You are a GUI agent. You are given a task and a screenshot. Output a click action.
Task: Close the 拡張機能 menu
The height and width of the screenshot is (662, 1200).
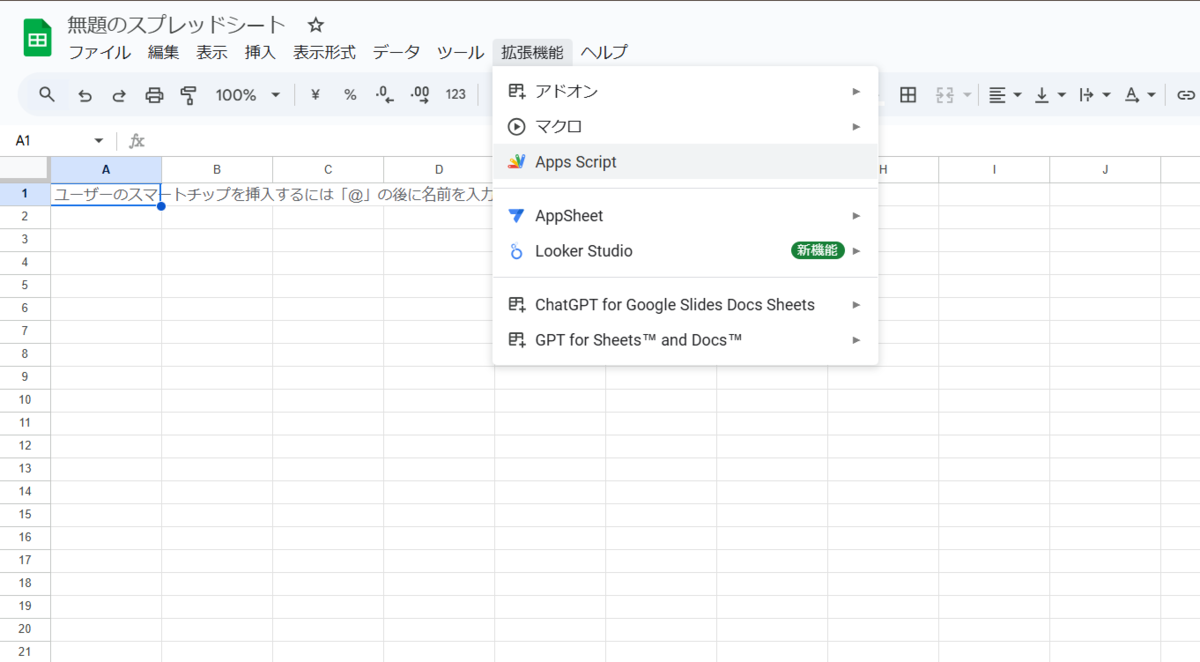[533, 53]
